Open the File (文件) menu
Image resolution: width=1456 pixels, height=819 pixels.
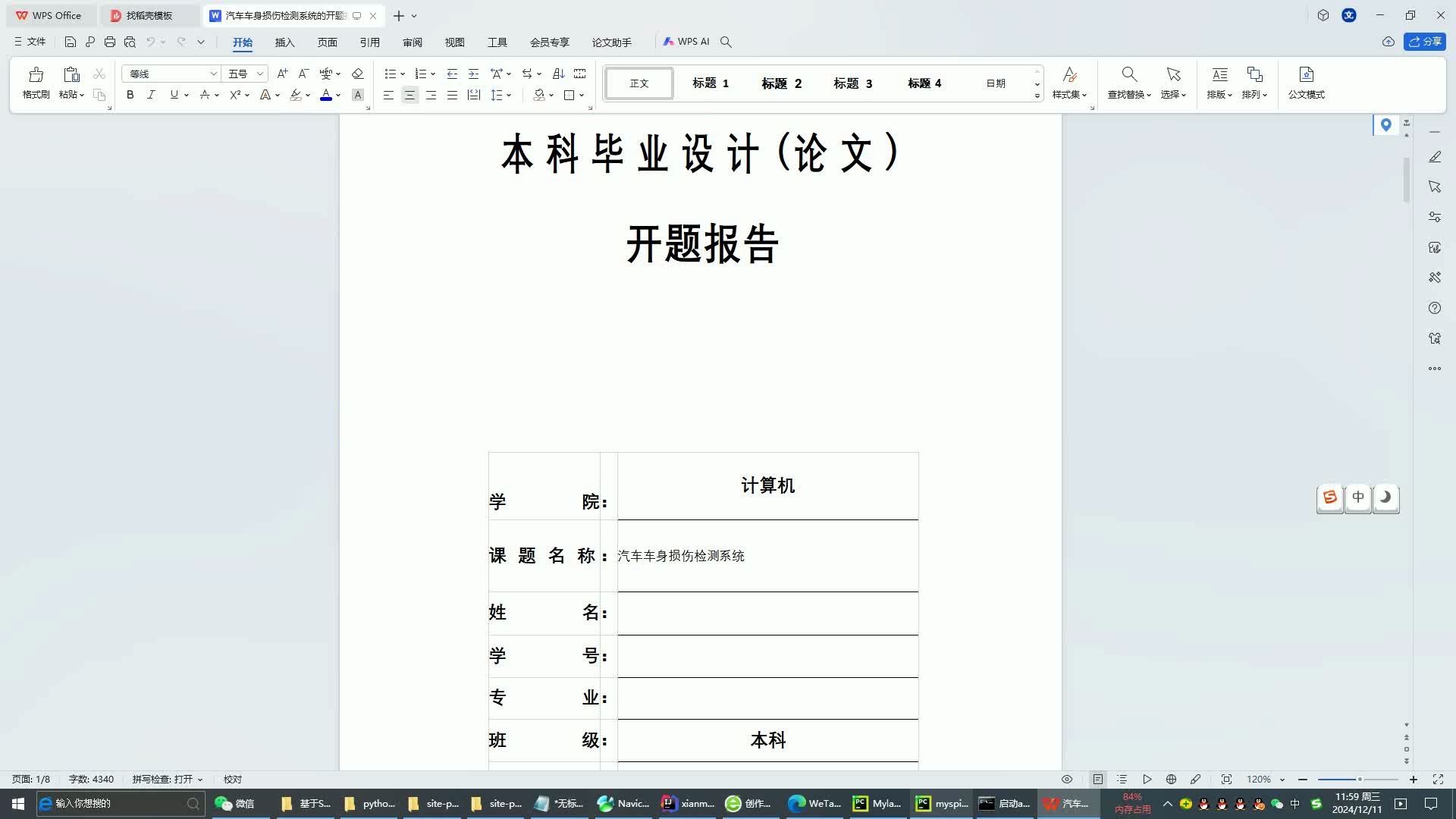30,42
